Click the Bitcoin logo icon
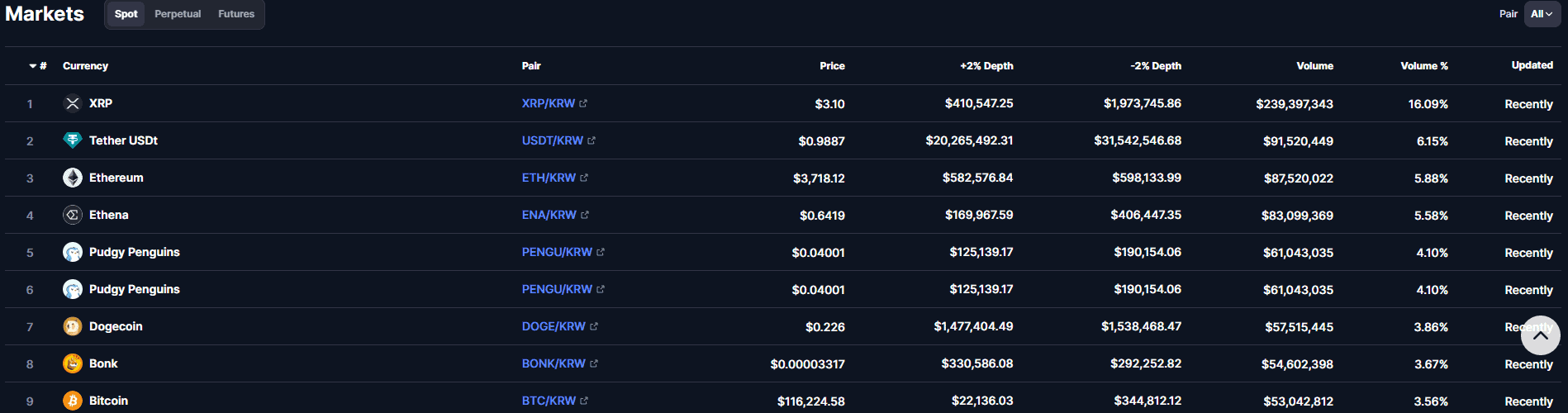The width and height of the screenshot is (1568, 413). tap(73, 401)
